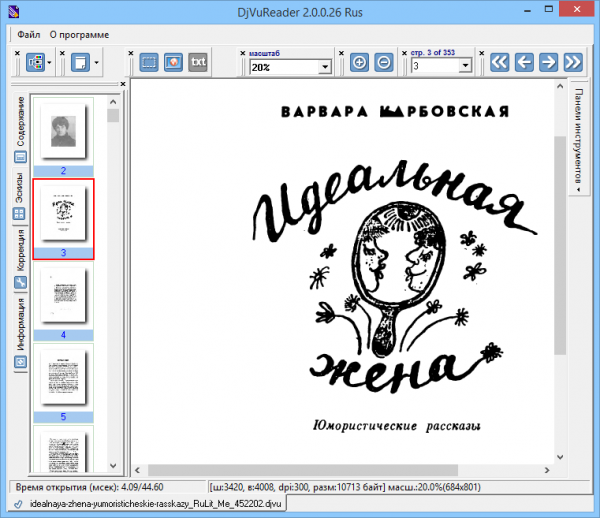
Task: Click the стр. 3 of 353 label
Action: 433,53
